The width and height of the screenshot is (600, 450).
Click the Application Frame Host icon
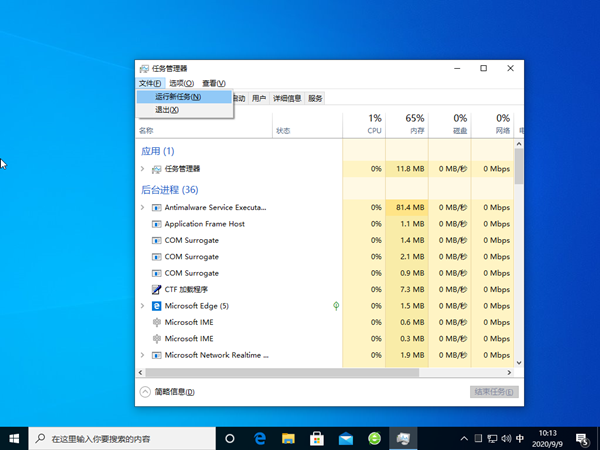(156, 224)
